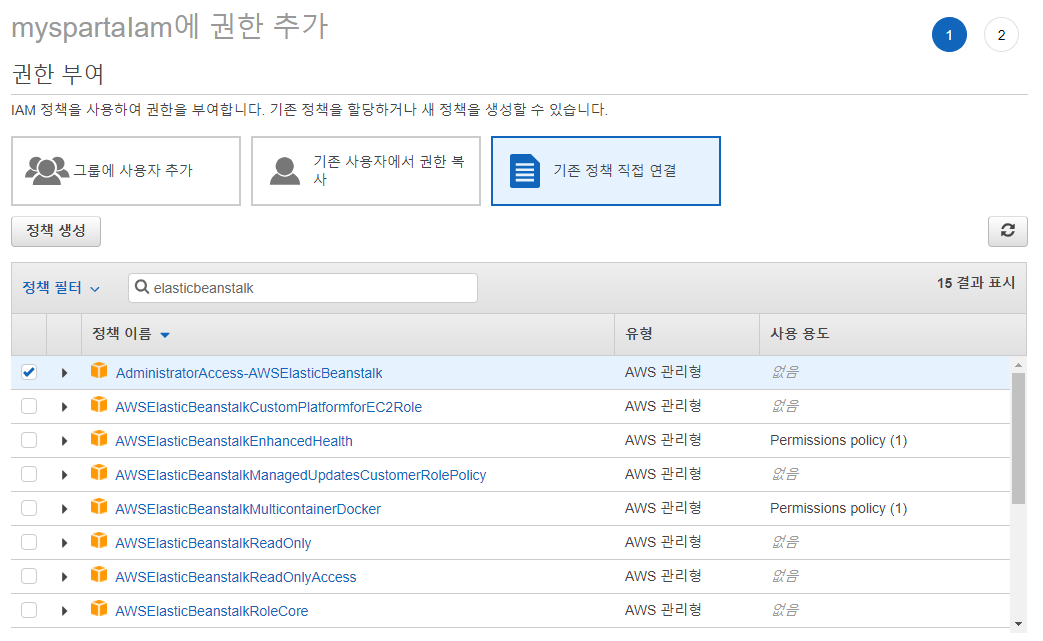The image size is (1043, 641).
Task: Check the AWSElasticBeanstalkRoleCore checkbox
Action: click(x=29, y=610)
